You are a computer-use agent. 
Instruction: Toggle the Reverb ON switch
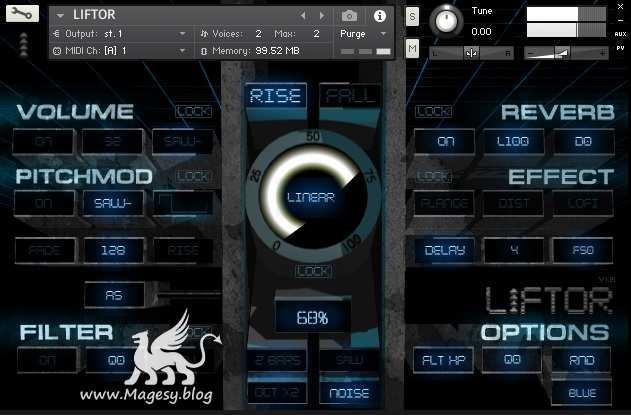coord(445,142)
